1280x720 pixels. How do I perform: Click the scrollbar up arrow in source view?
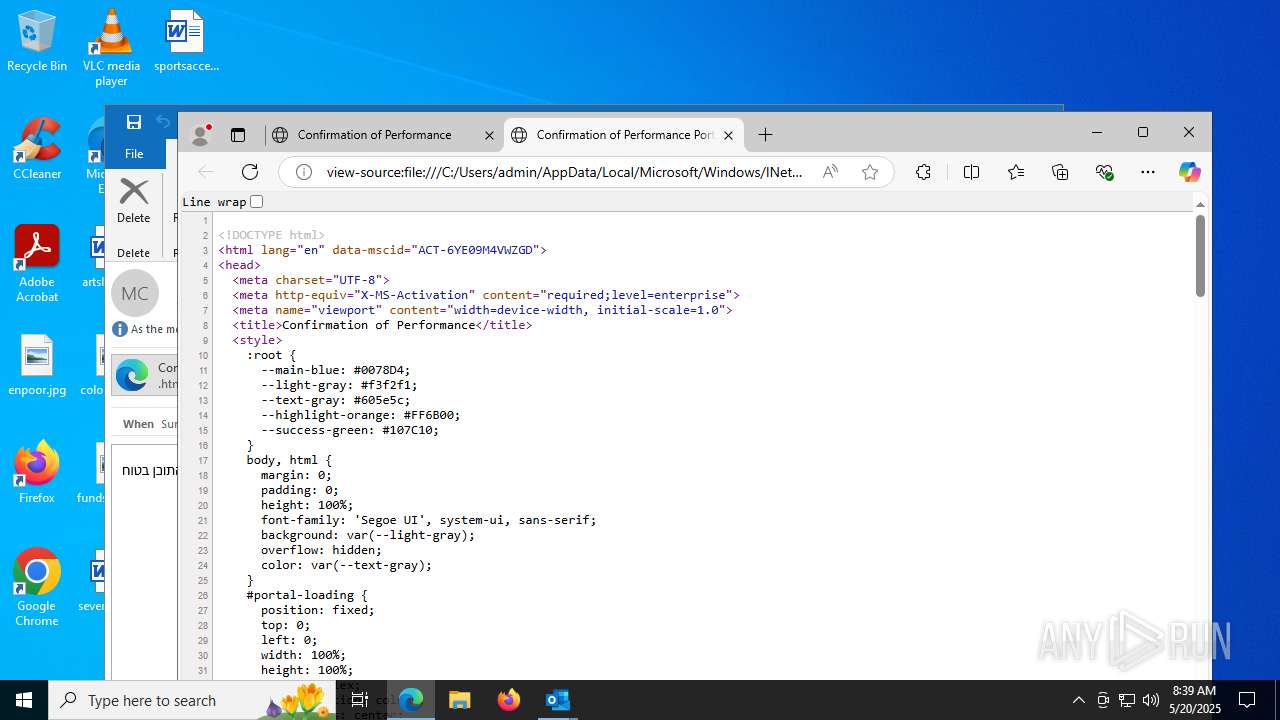[x=1200, y=204]
